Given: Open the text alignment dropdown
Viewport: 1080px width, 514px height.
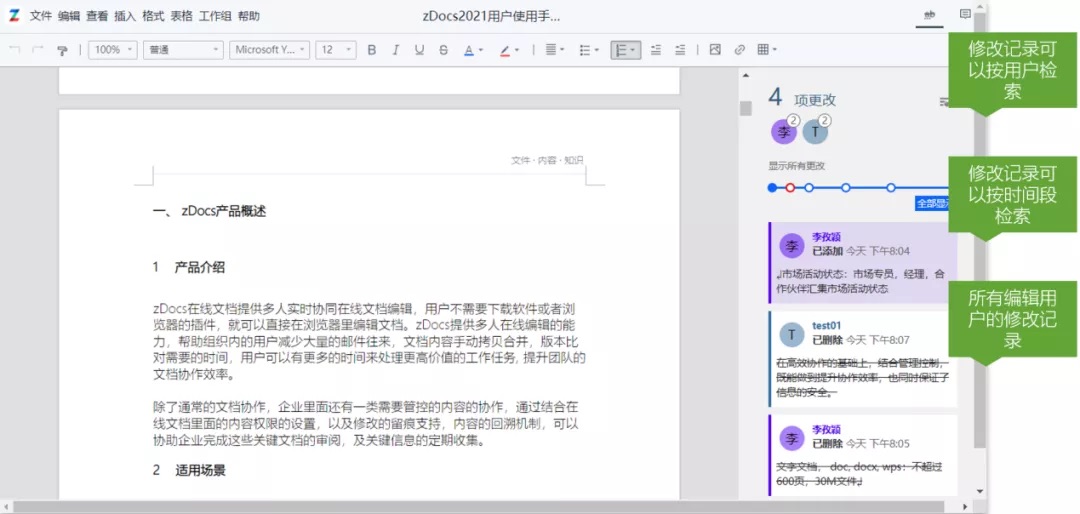Looking at the screenshot, I should 554,50.
